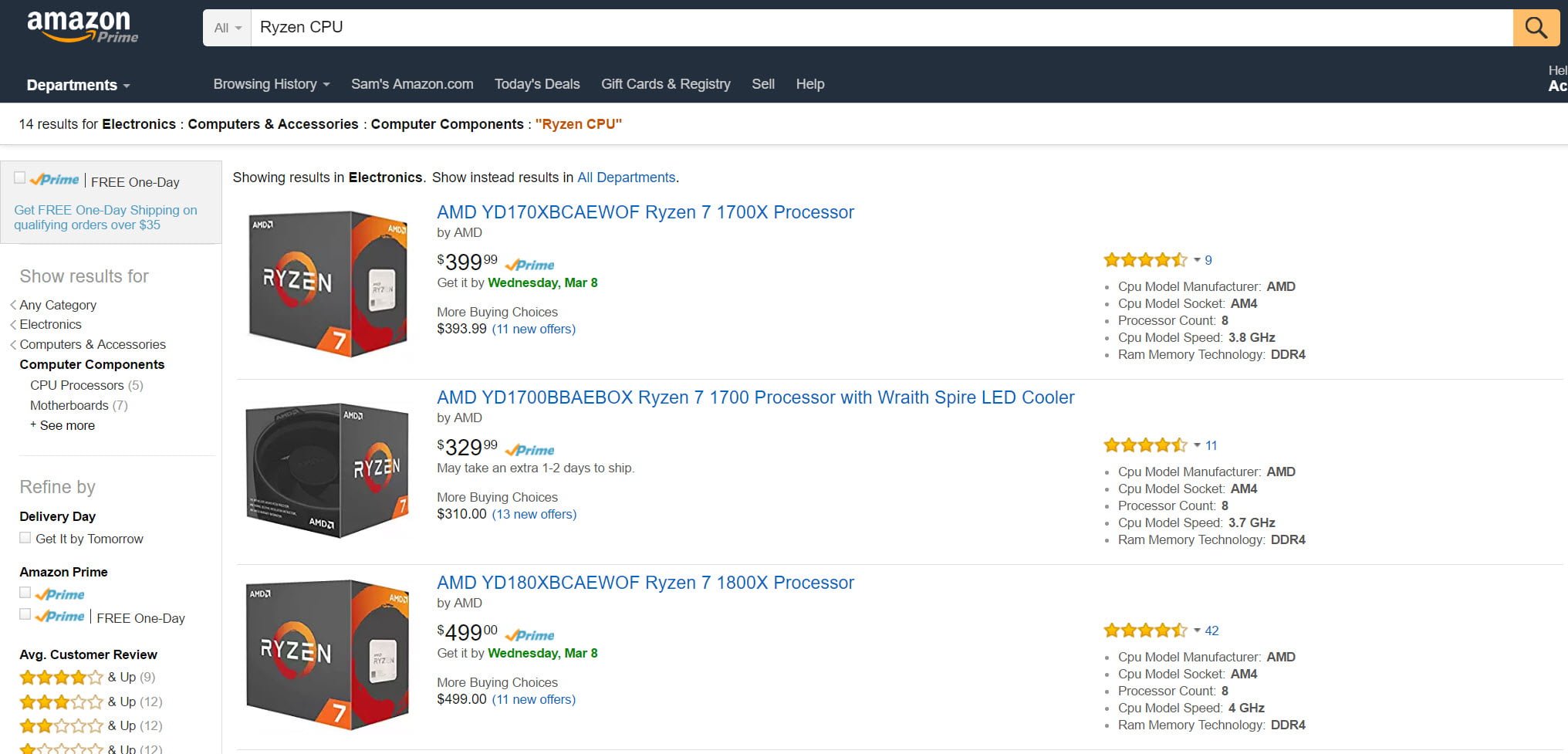
Task: View 11 new offers for 1700X
Action: click(533, 329)
